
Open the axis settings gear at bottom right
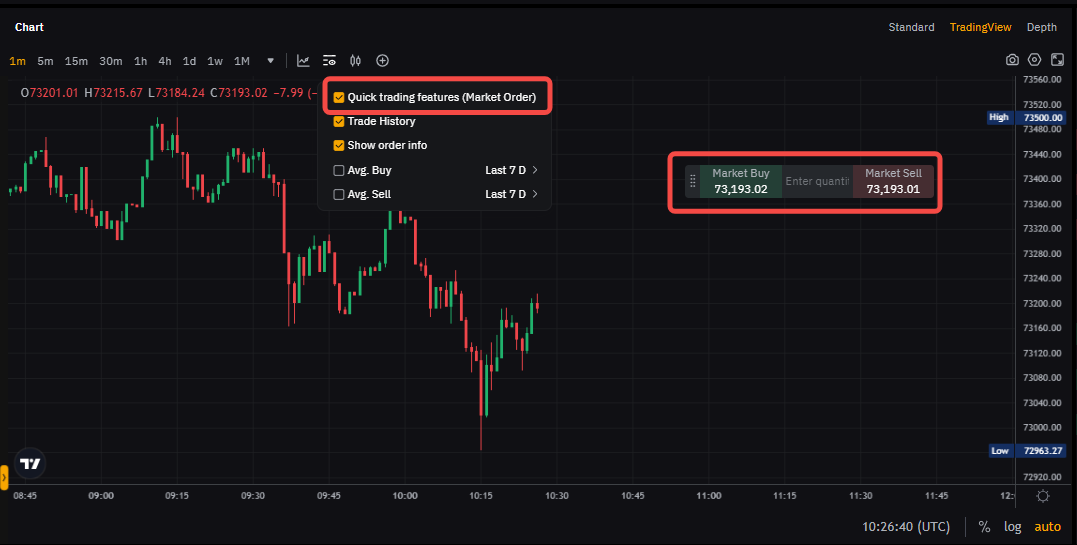coord(1043,496)
